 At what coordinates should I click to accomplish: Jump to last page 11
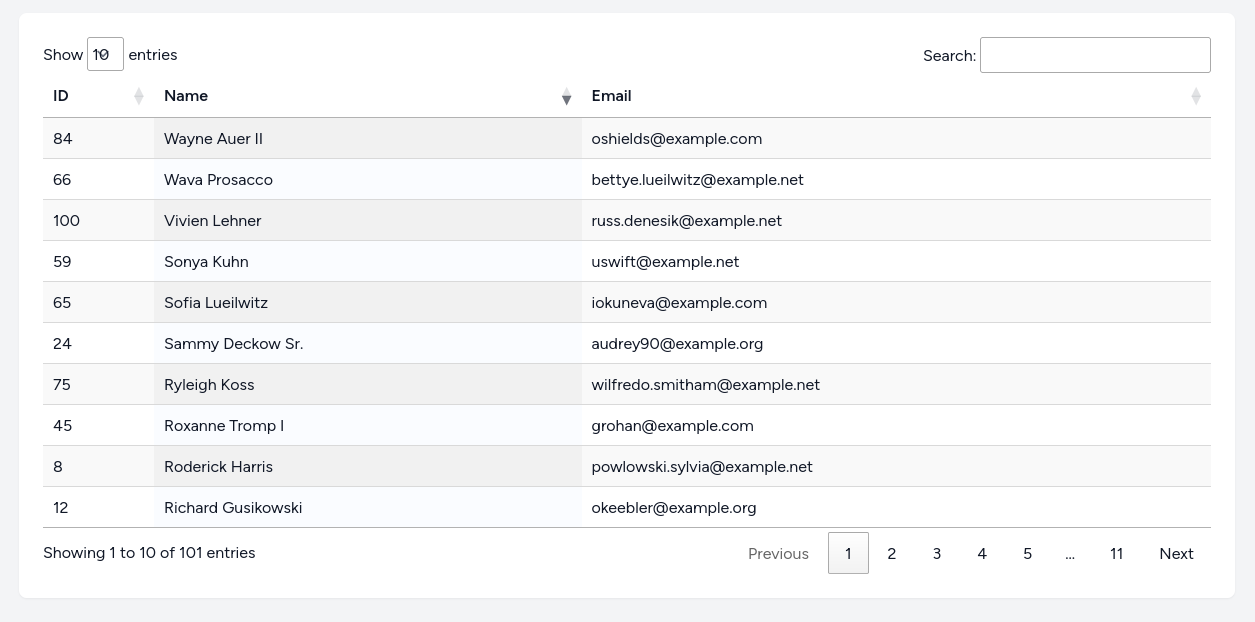click(1116, 553)
